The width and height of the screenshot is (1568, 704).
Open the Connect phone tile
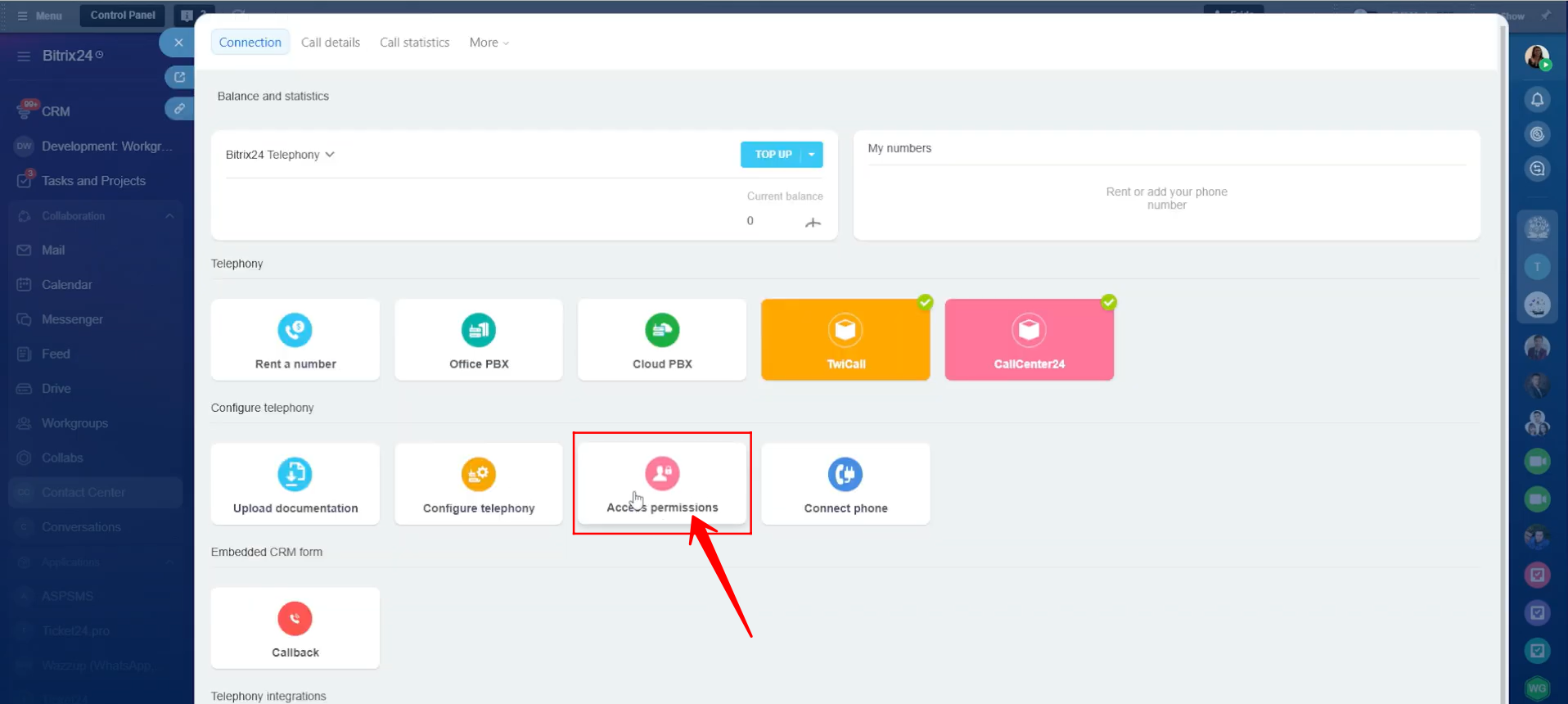(845, 484)
